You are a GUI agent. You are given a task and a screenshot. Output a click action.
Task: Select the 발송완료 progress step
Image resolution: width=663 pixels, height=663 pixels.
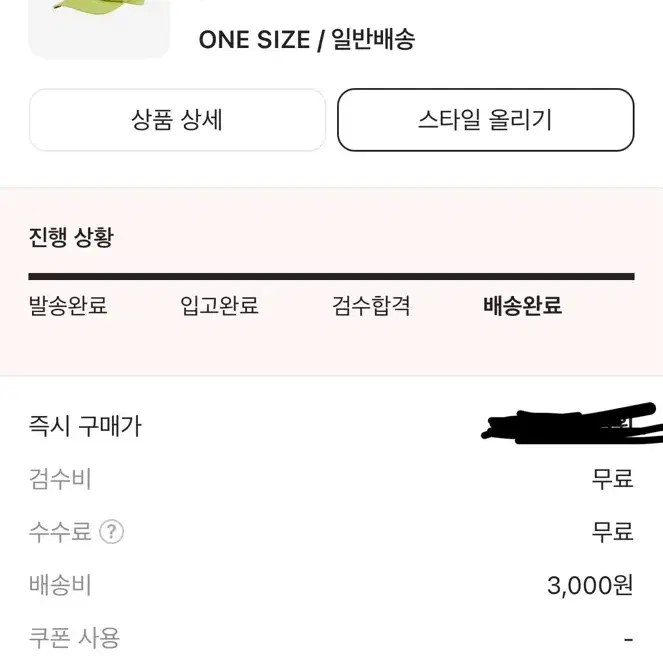(68, 305)
